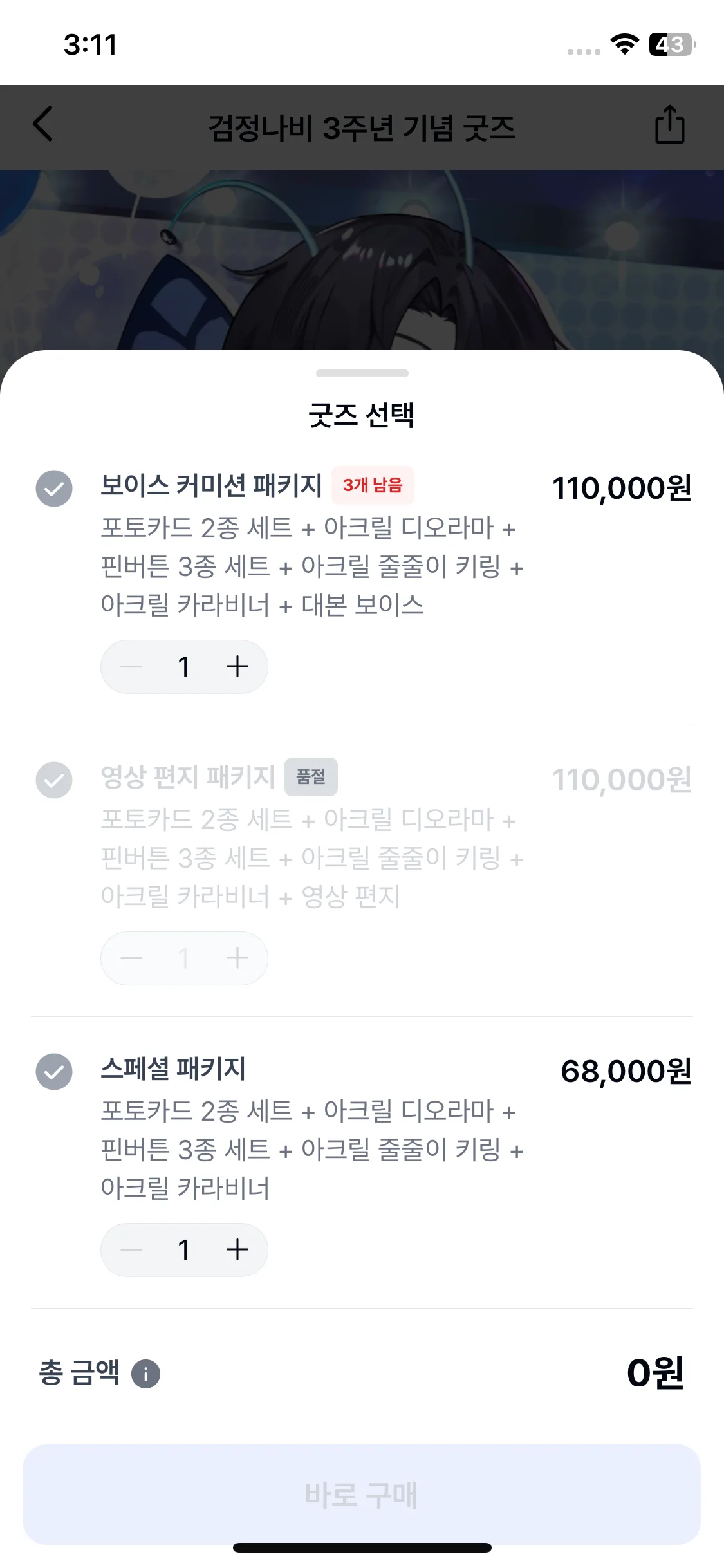Tap the minus on sold-out 영상 편지 패키지
The height and width of the screenshot is (1568, 724).
click(131, 958)
